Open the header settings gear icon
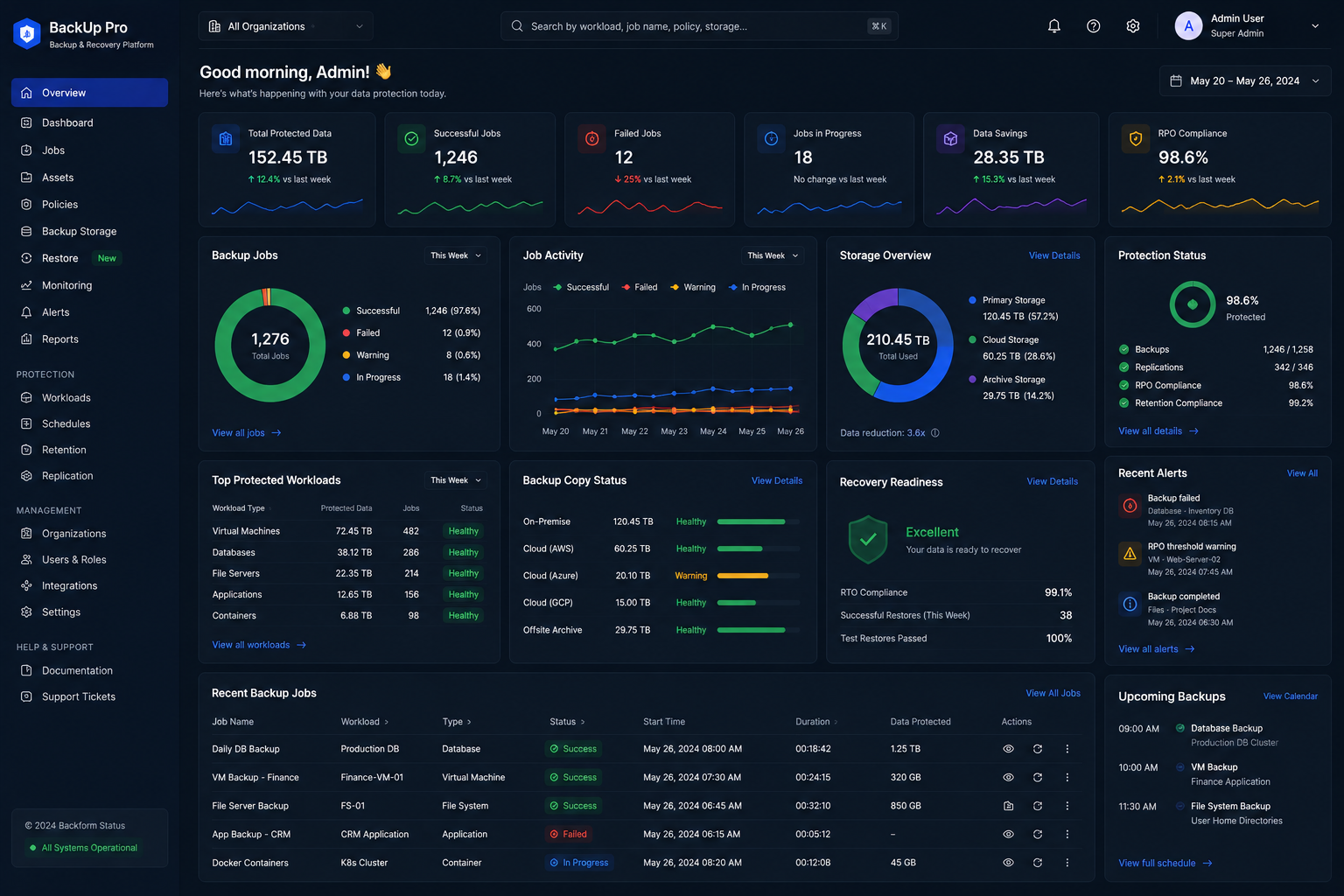 (x=1132, y=26)
